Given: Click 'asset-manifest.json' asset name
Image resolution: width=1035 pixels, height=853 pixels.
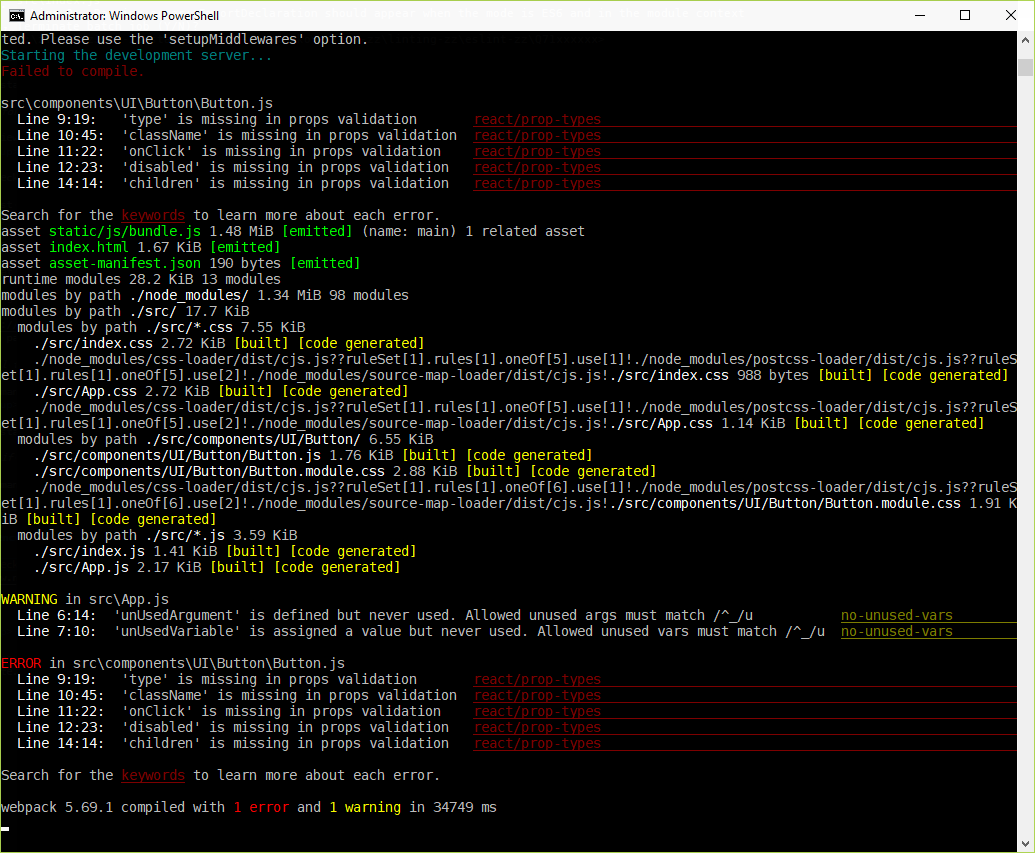Looking at the screenshot, I should (x=125, y=263).
